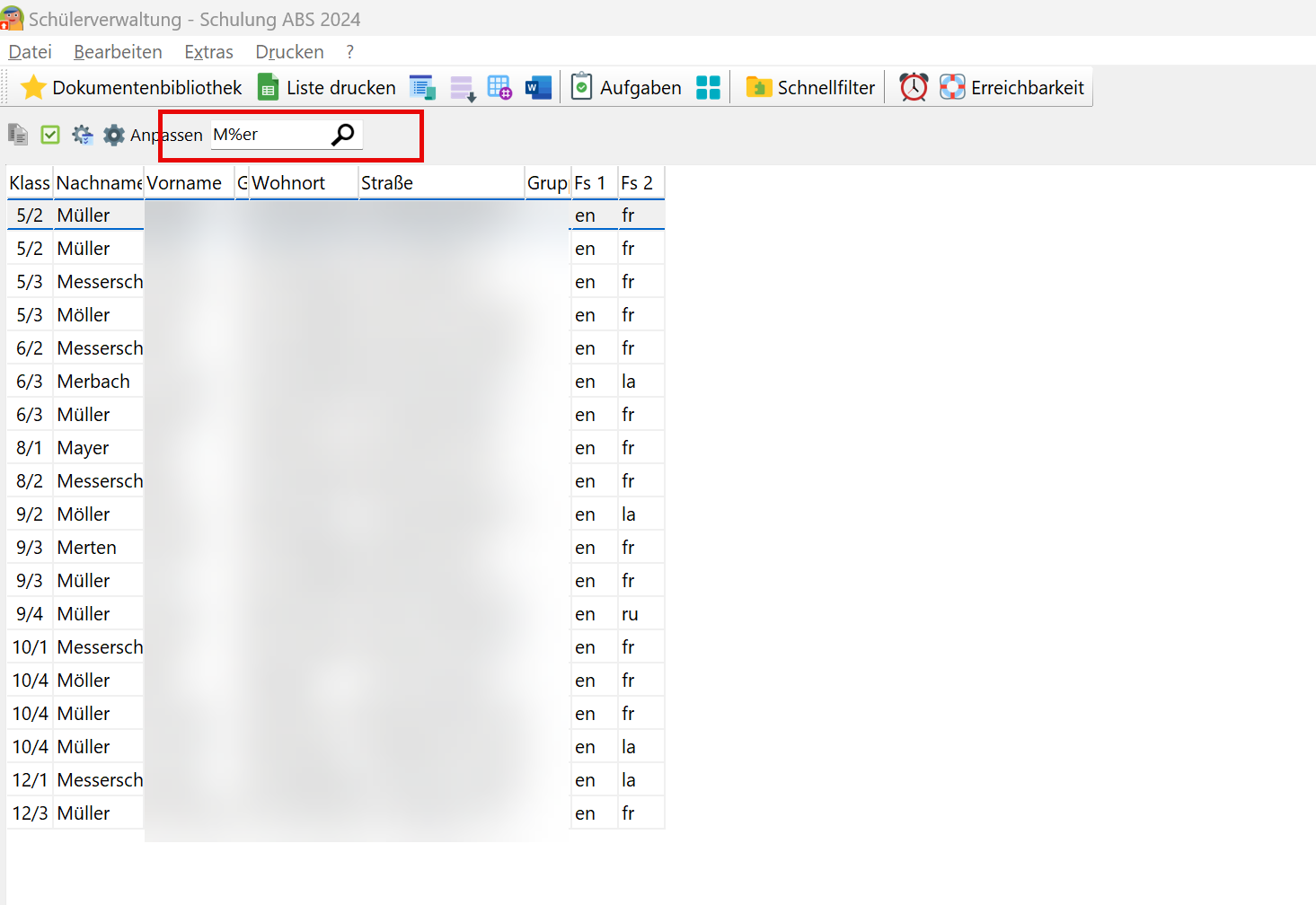Viewport: 1316px width, 905px height.
Task: Open the Extras menu
Action: click(x=208, y=52)
